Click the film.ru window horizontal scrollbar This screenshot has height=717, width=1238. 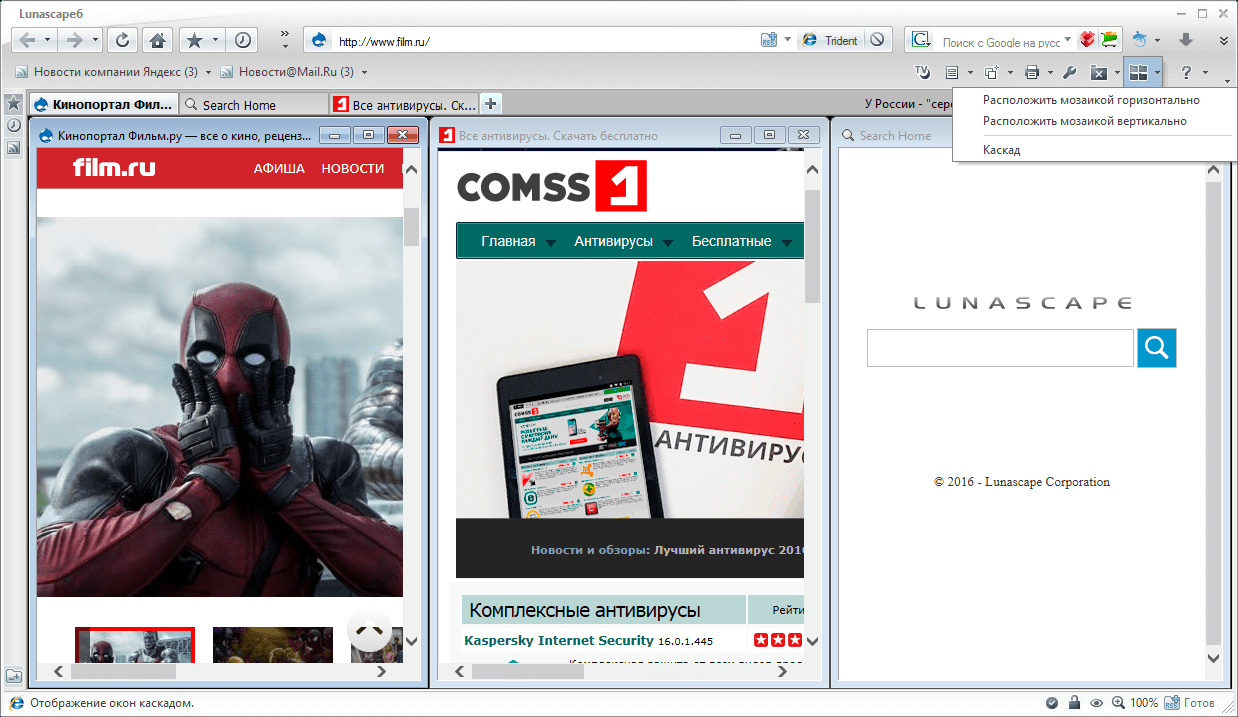(220, 672)
